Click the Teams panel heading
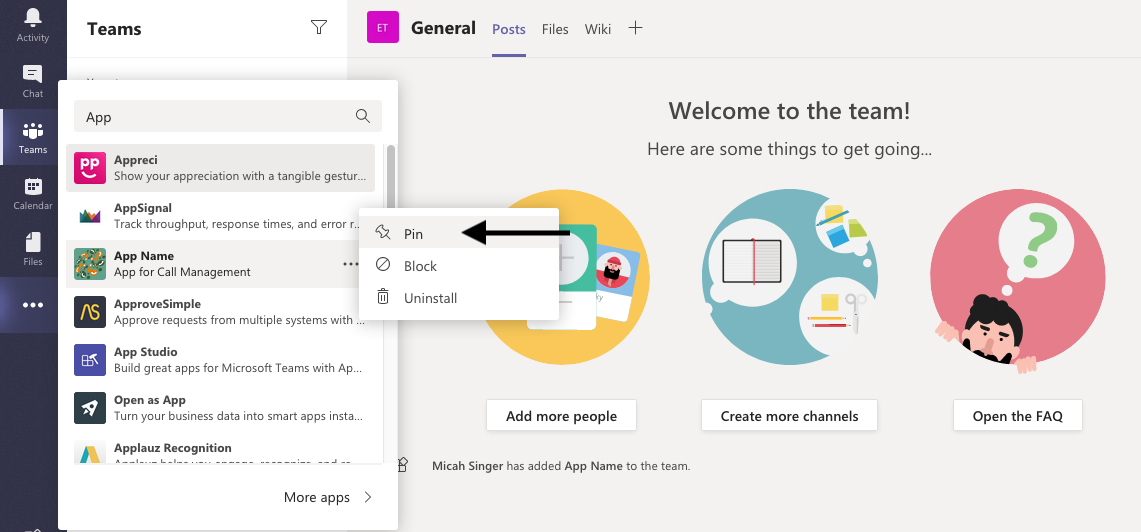Viewport: 1141px width, 532px height. pyautogui.click(x=114, y=29)
